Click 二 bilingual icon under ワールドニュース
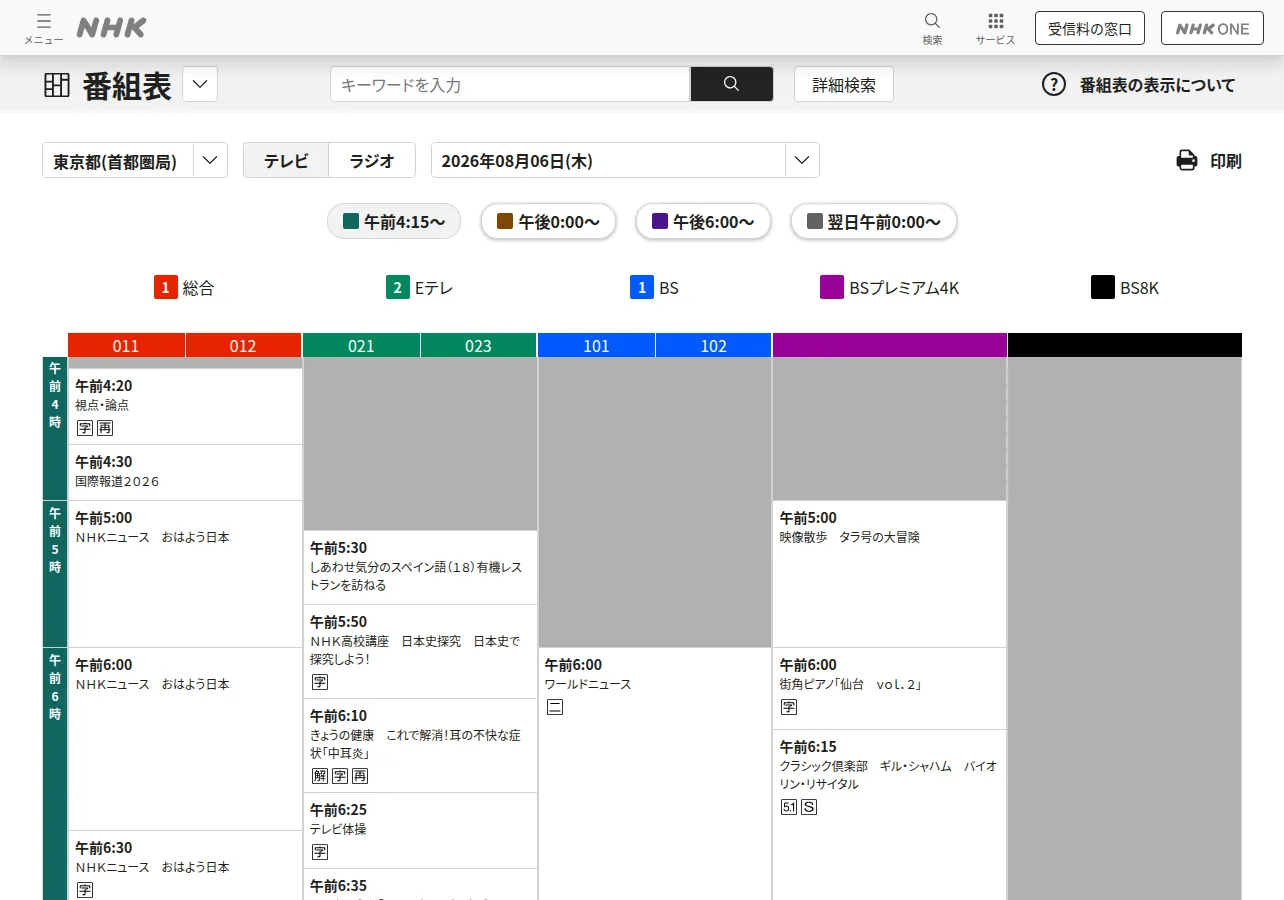The height and width of the screenshot is (900, 1284). 555,707
